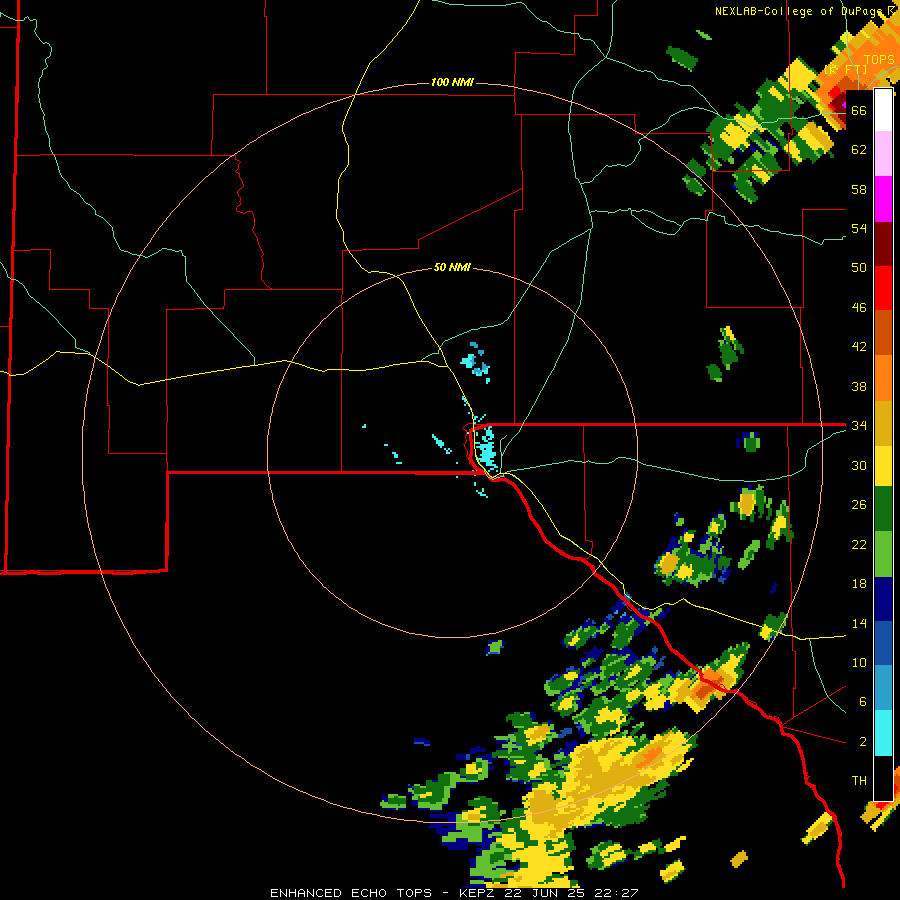This screenshot has height=900, width=900.
Task: Click the 10 legend value
Action: 859,662
